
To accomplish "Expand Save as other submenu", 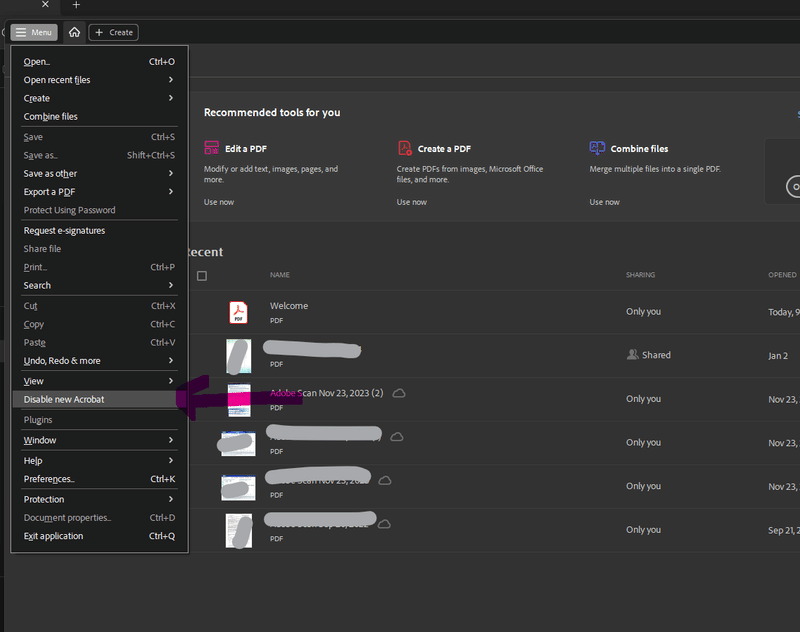I will click(x=99, y=174).
